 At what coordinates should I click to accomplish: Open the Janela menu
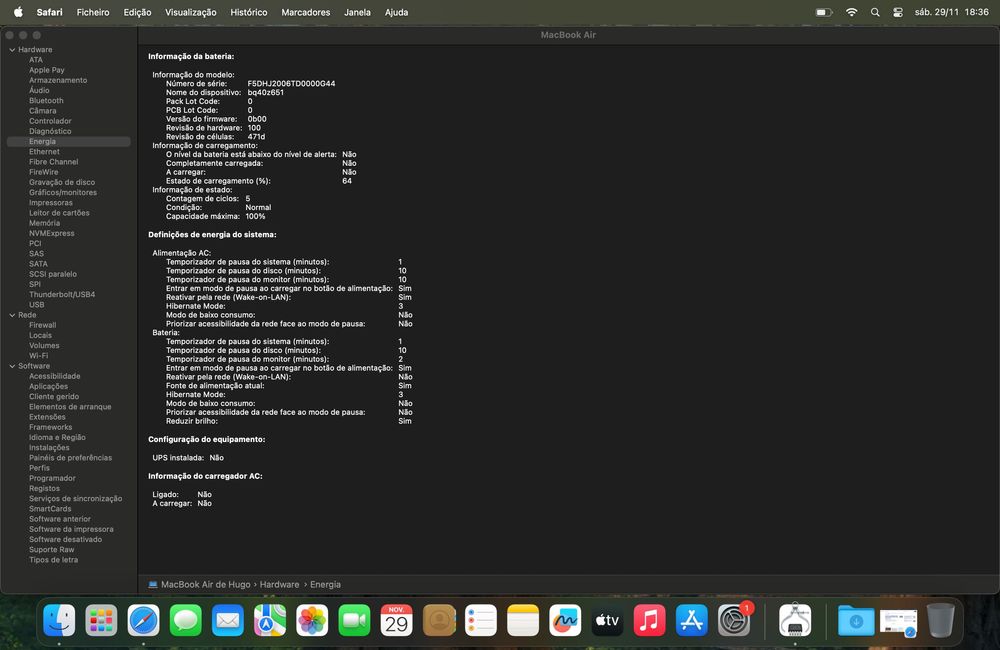357,12
